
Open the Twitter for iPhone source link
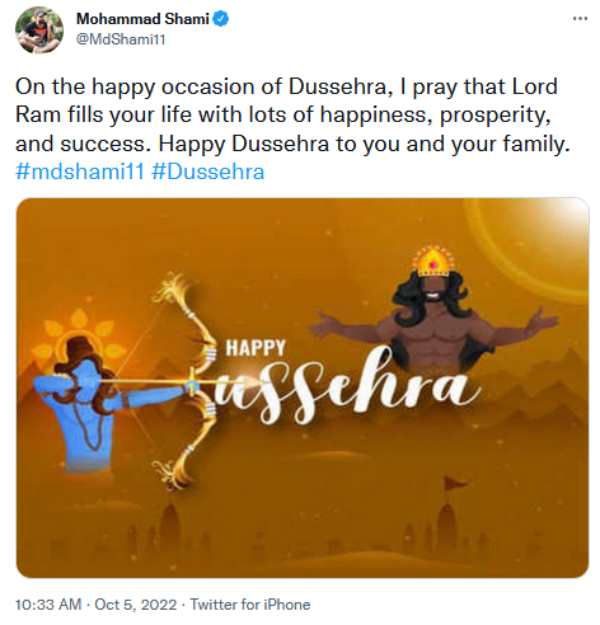(250, 605)
